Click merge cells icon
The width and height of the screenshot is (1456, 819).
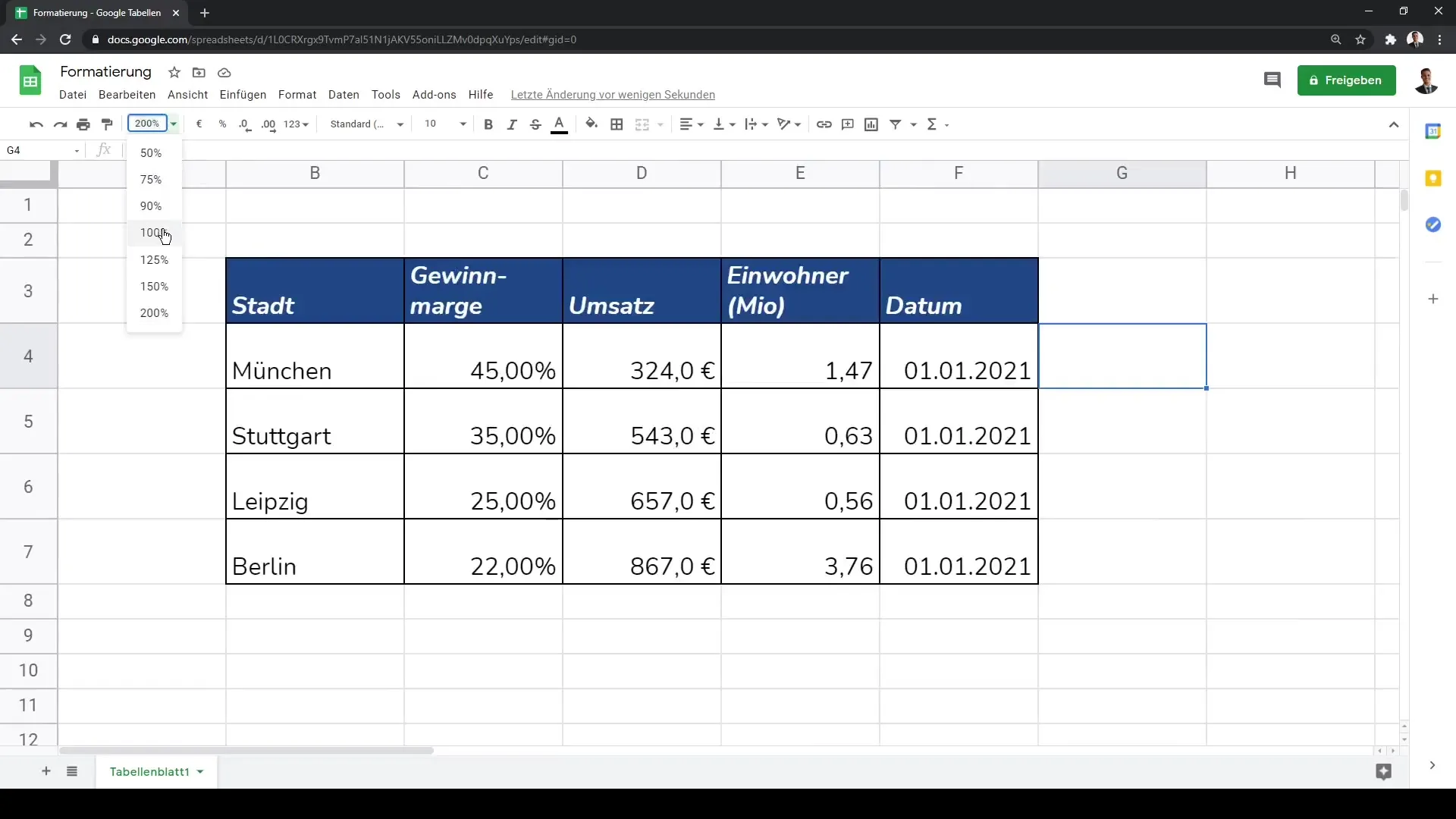(642, 124)
